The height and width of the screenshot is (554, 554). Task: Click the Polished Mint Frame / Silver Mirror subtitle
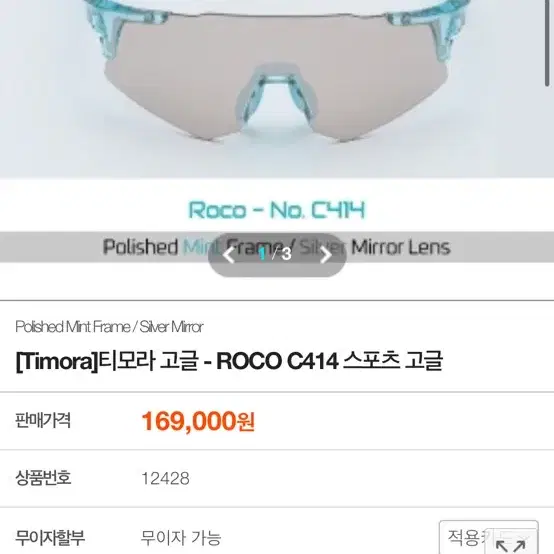coord(109,327)
